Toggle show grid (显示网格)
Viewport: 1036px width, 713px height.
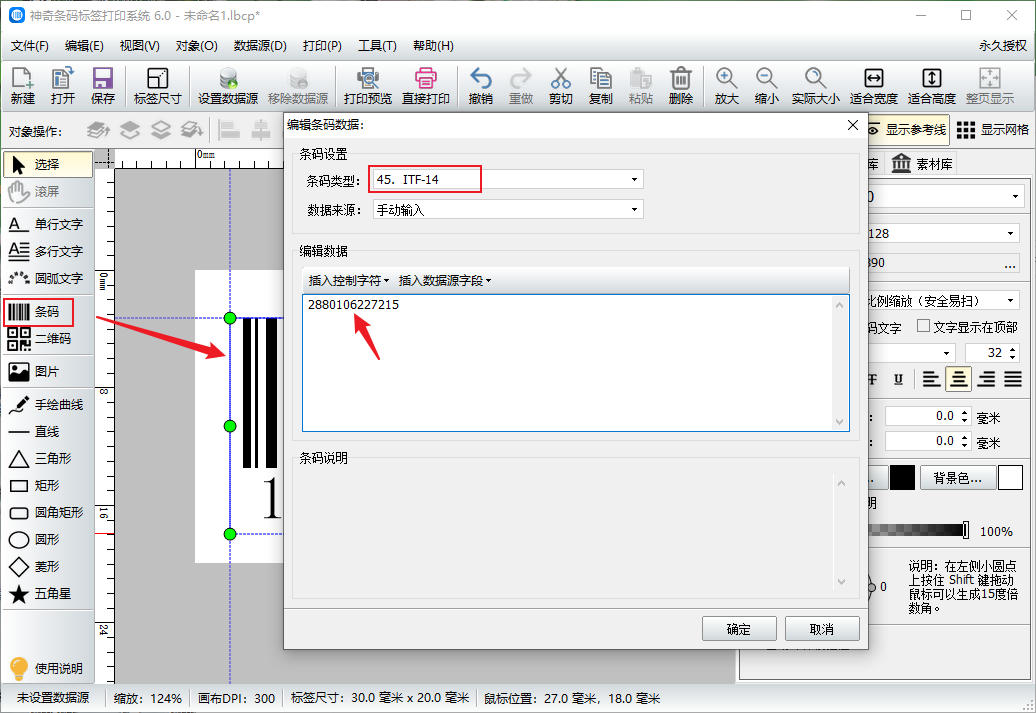point(993,130)
